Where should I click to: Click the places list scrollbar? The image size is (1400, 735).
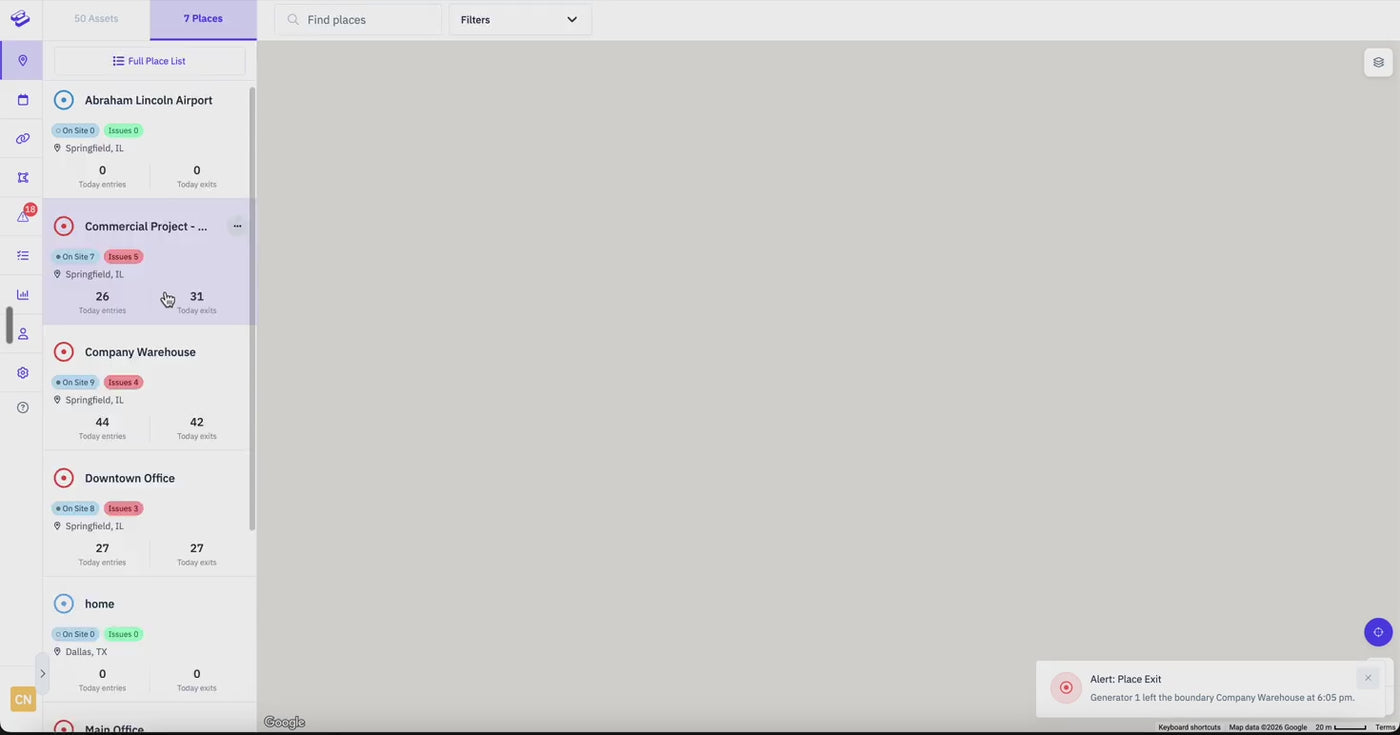[x=252, y=308]
